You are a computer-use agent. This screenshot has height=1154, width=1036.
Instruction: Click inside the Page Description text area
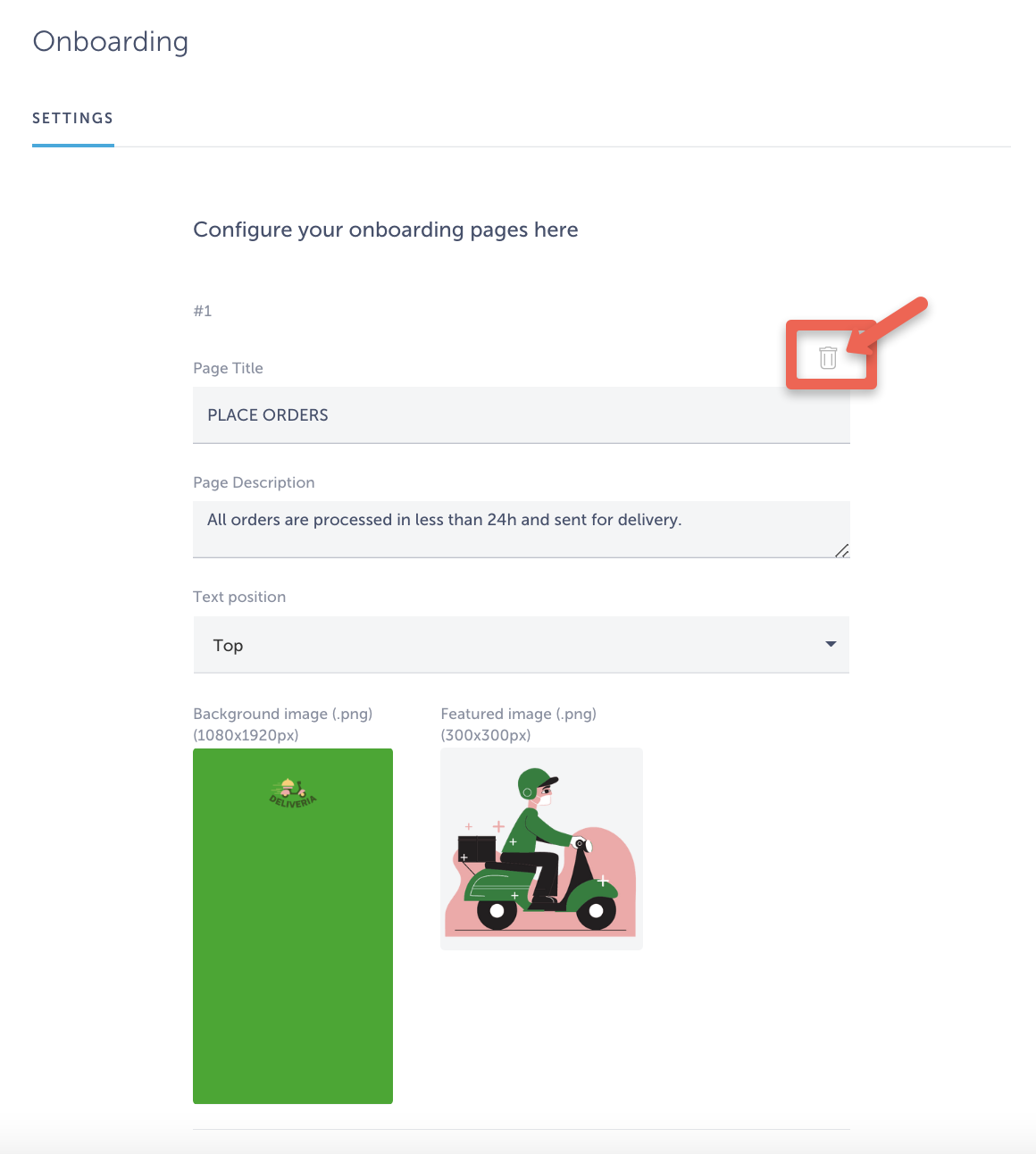pyautogui.click(x=521, y=528)
